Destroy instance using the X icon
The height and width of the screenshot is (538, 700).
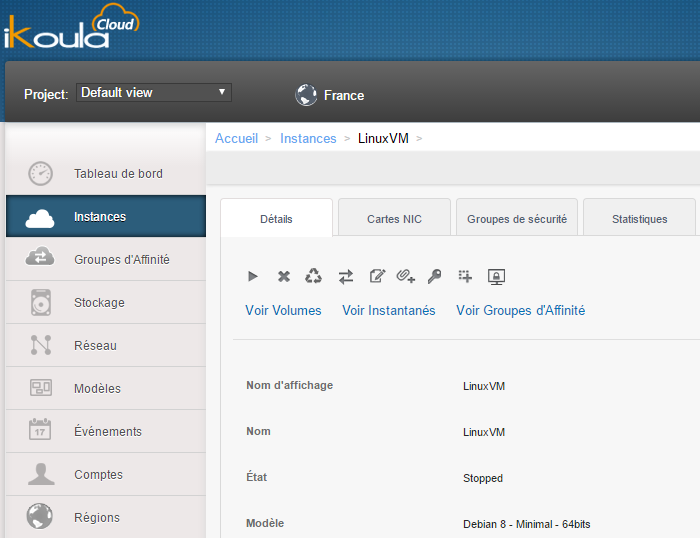[284, 276]
